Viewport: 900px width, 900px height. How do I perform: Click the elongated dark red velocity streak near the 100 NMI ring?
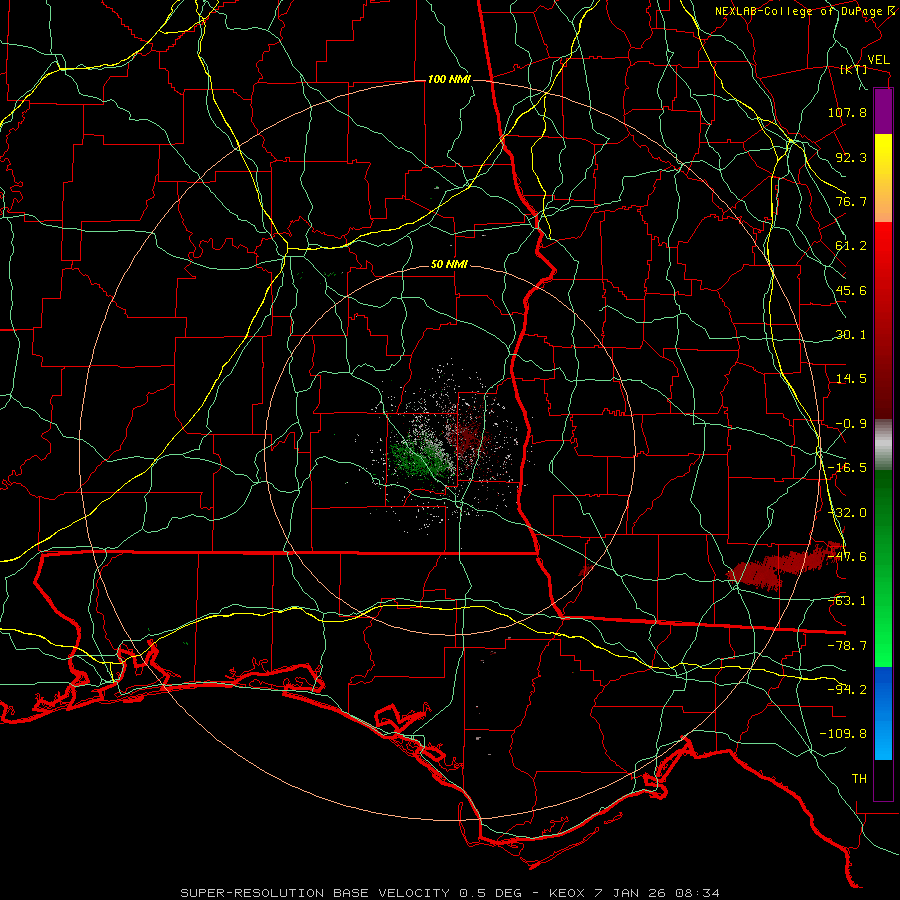[x=783, y=566]
